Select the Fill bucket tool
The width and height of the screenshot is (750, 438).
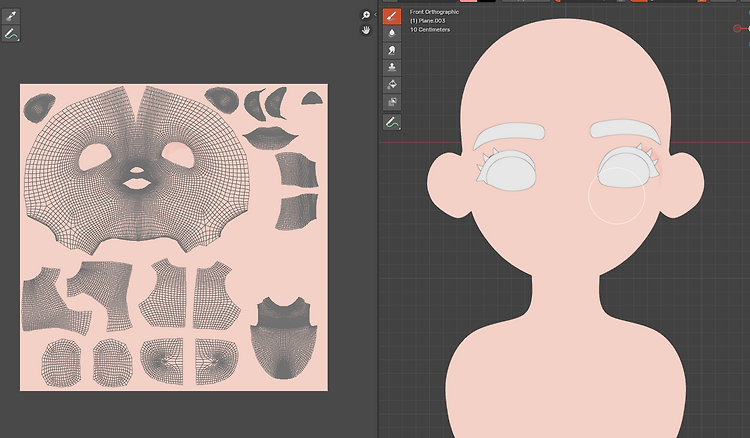392,85
